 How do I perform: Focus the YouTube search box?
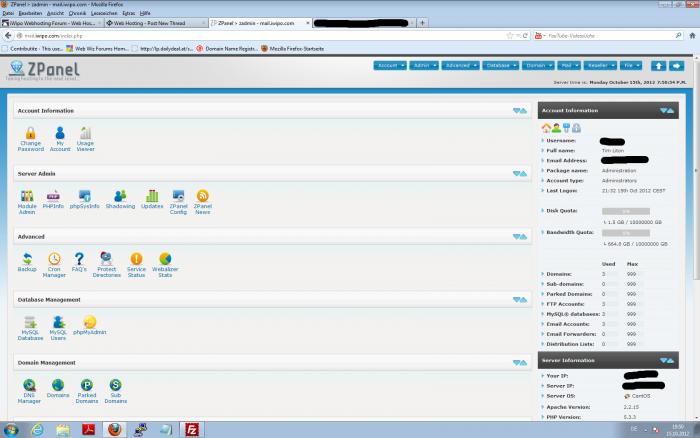click(x=609, y=36)
